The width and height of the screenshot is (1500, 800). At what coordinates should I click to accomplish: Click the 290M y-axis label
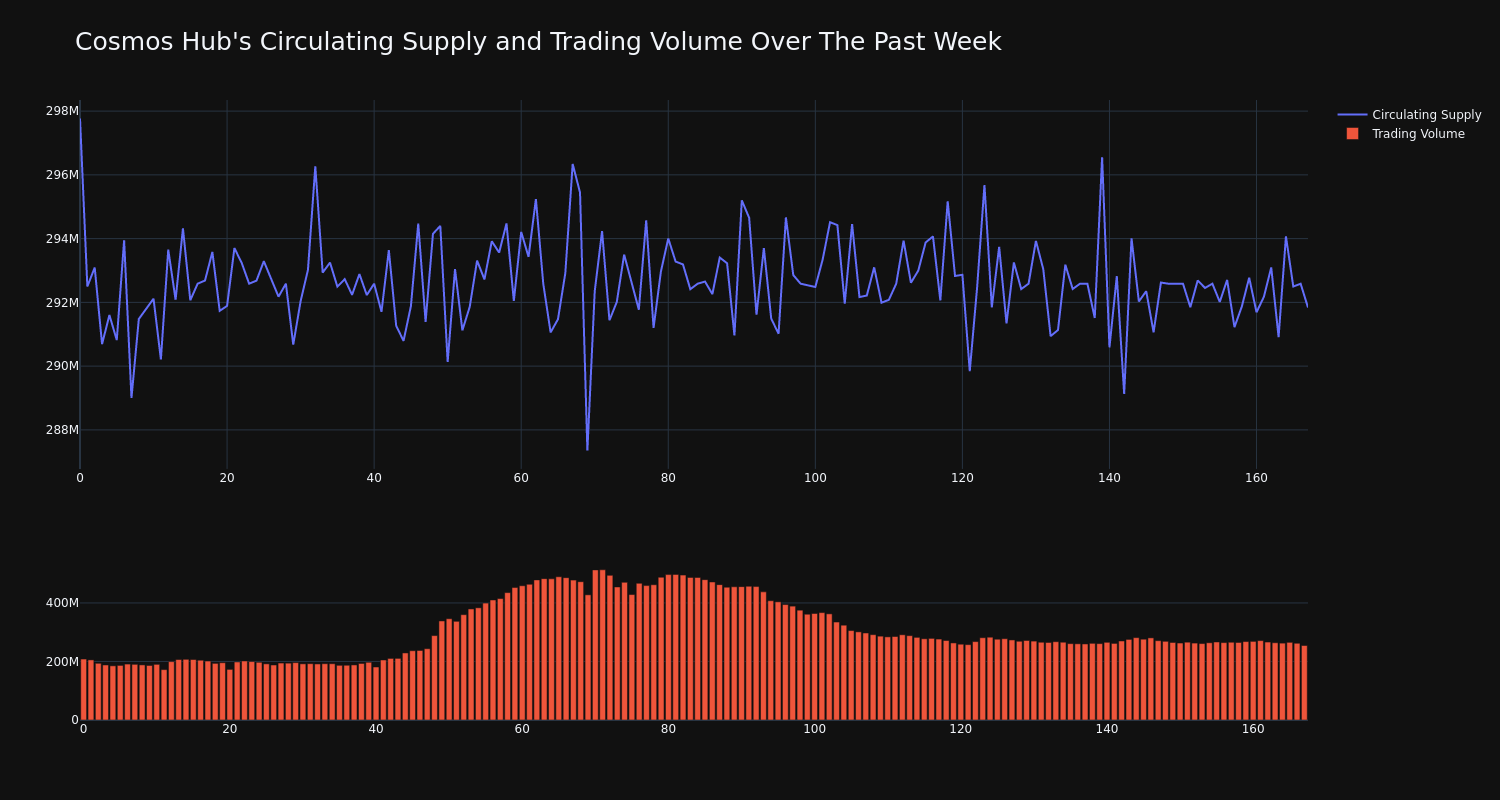[62, 366]
